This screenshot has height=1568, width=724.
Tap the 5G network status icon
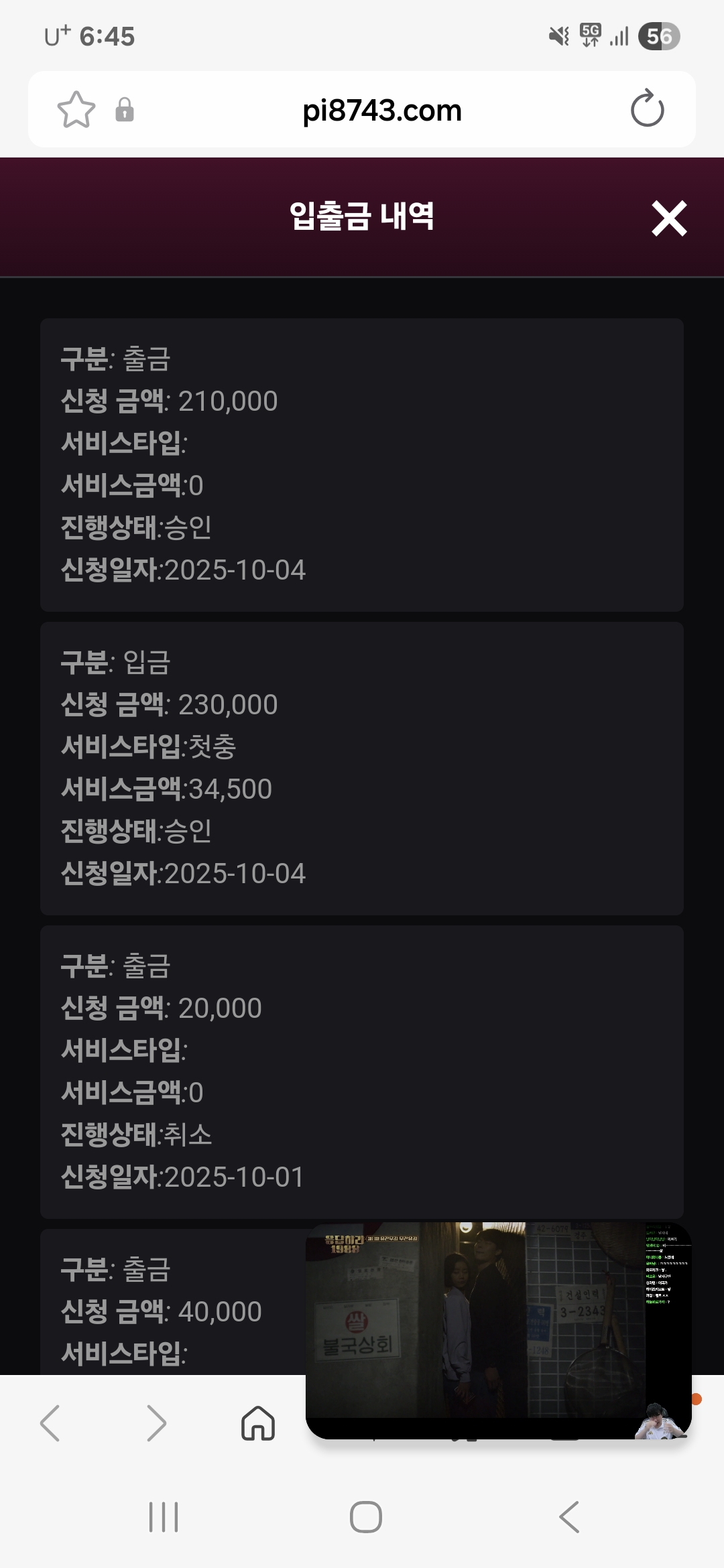tap(591, 35)
